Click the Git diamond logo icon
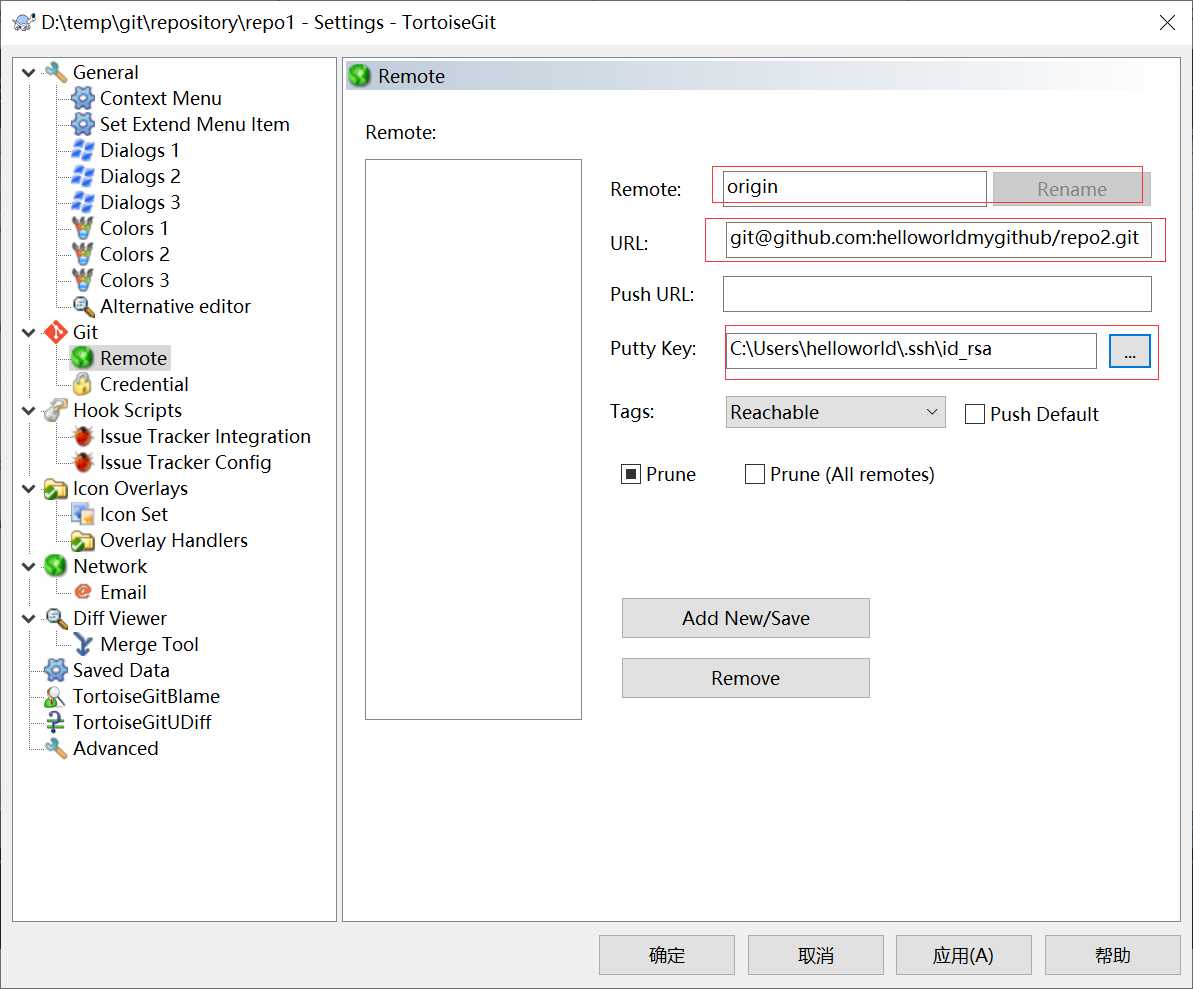Viewport: 1193px width, 989px height. pyautogui.click(x=56, y=332)
